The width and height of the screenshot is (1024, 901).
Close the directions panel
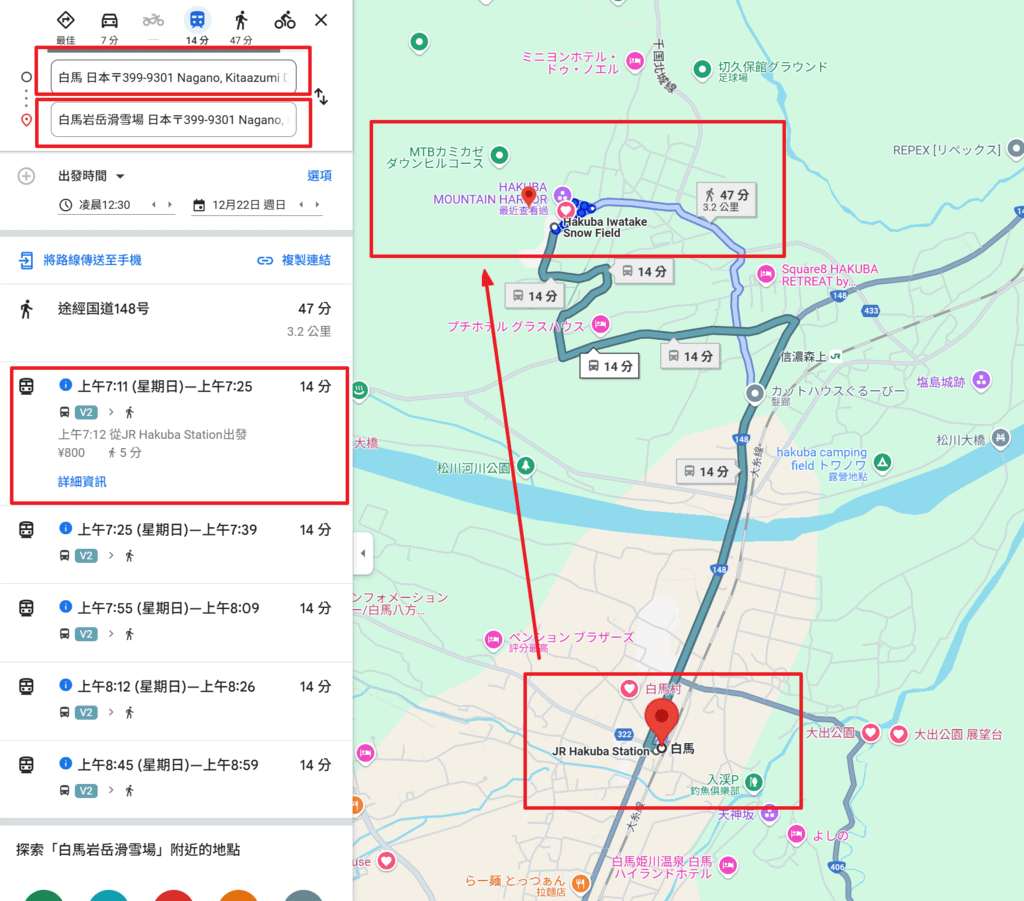321,20
